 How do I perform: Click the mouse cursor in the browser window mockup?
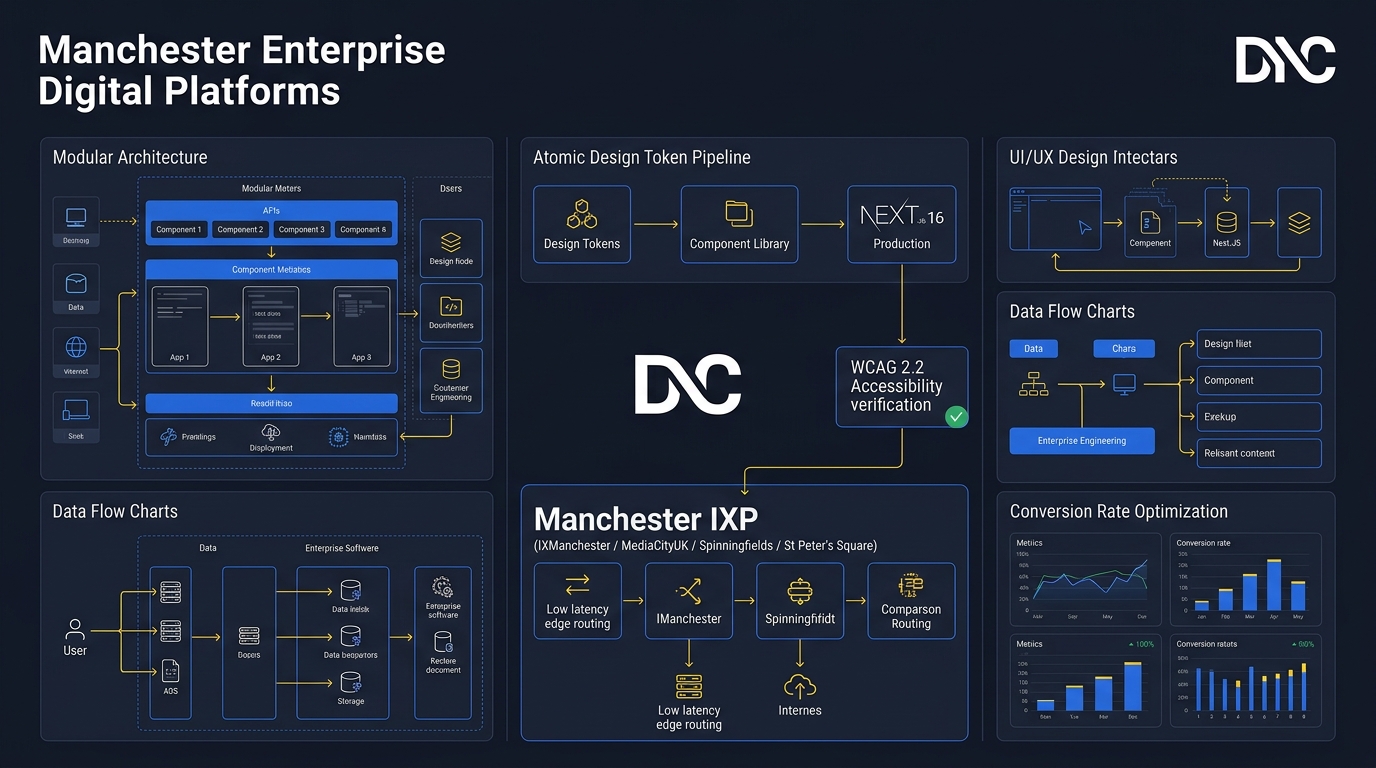pyautogui.click(x=1085, y=228)
